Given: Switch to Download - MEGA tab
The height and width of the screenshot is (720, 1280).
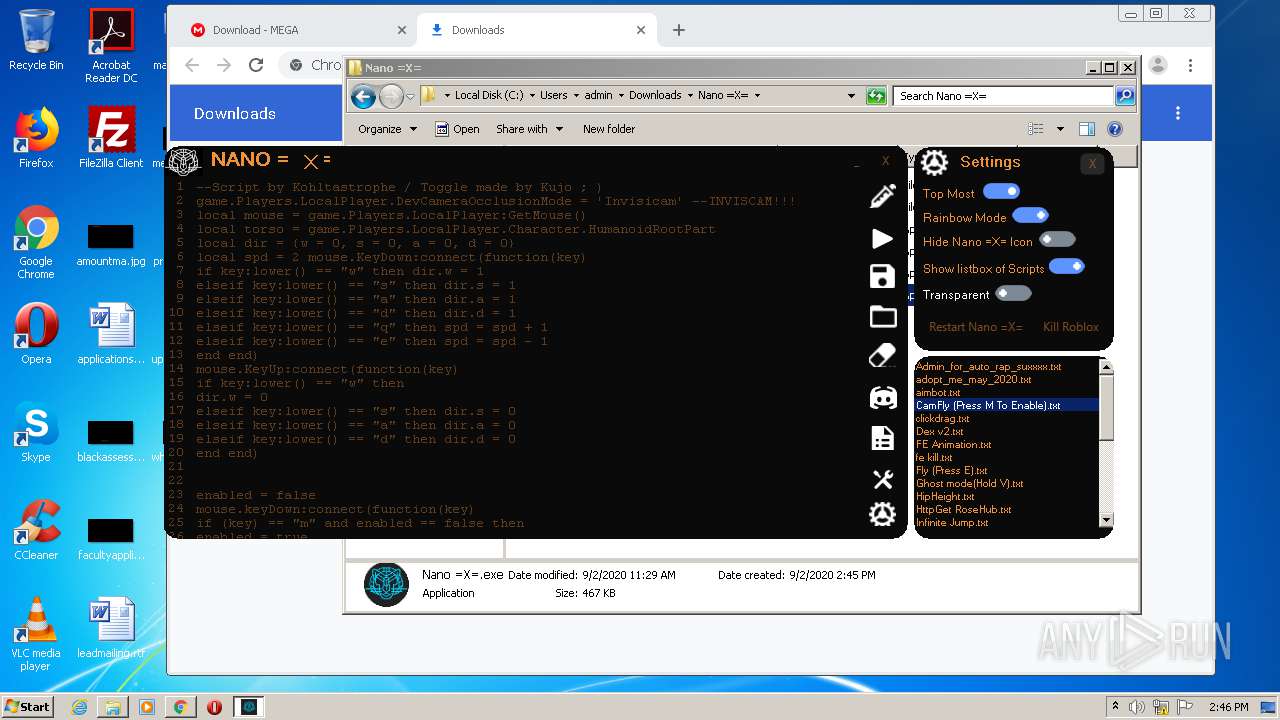Looking at the screenshot, I should click(298, 30).
